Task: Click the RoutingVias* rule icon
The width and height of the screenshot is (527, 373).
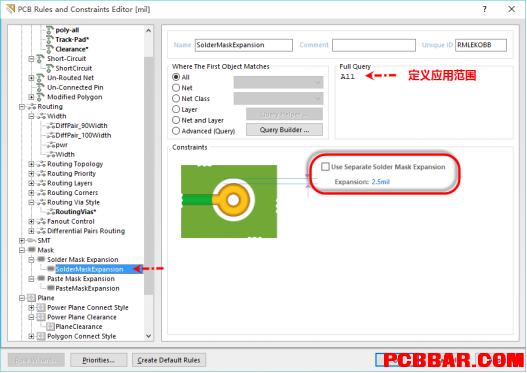Action: click(50, 212)
